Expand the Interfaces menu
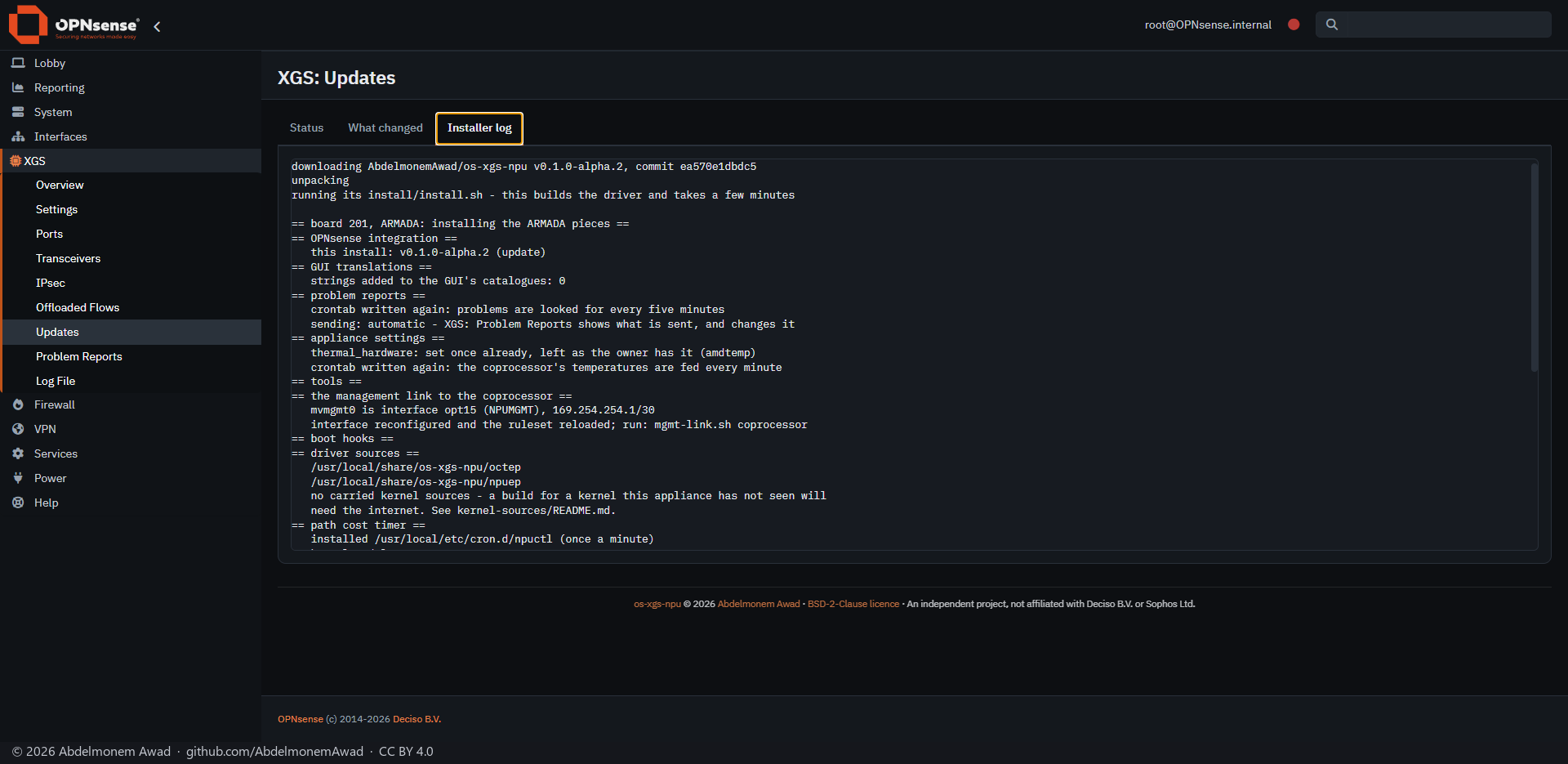 click(131, 136)
